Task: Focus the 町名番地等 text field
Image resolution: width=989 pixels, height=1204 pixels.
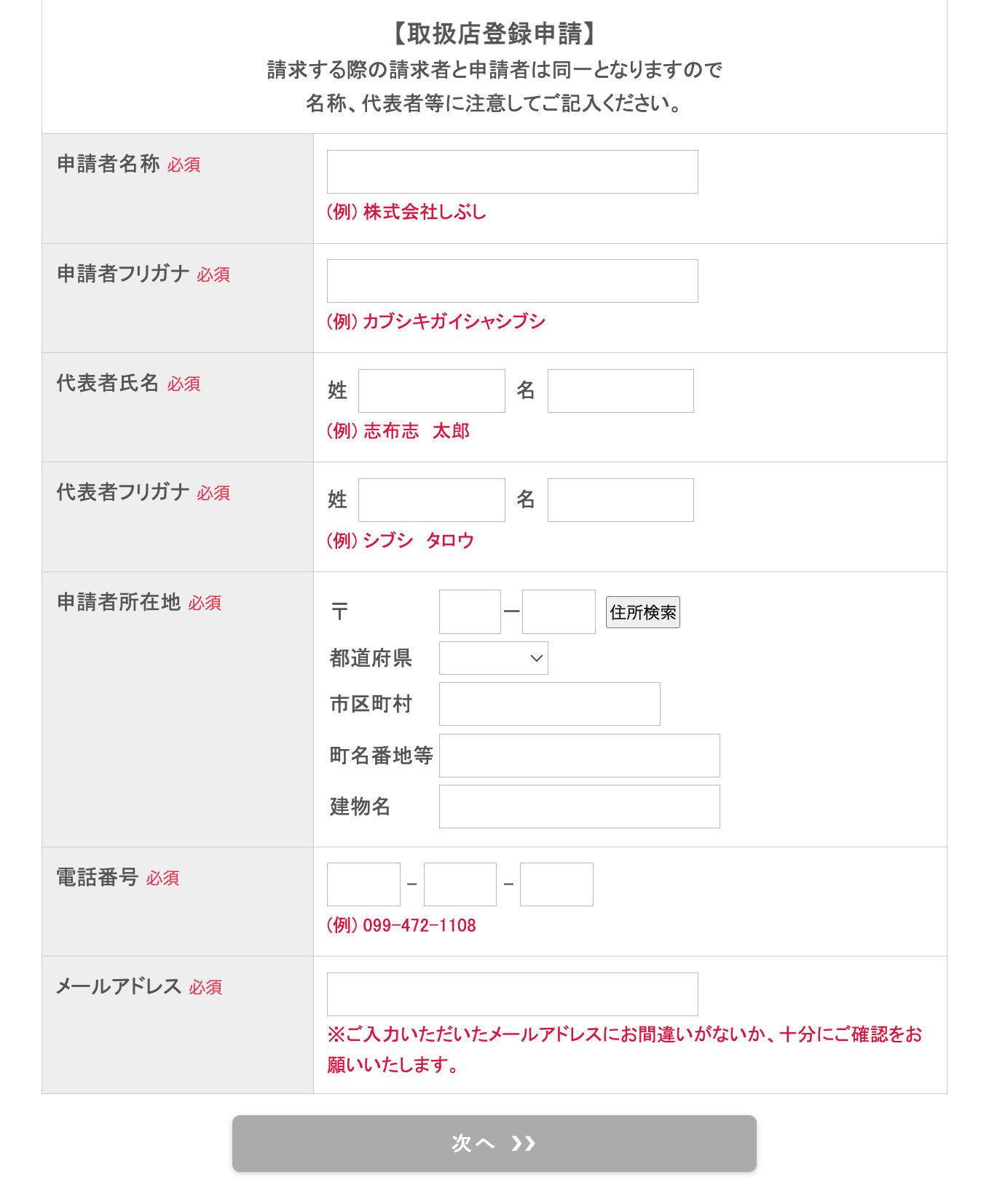Action: pos(579,756)
